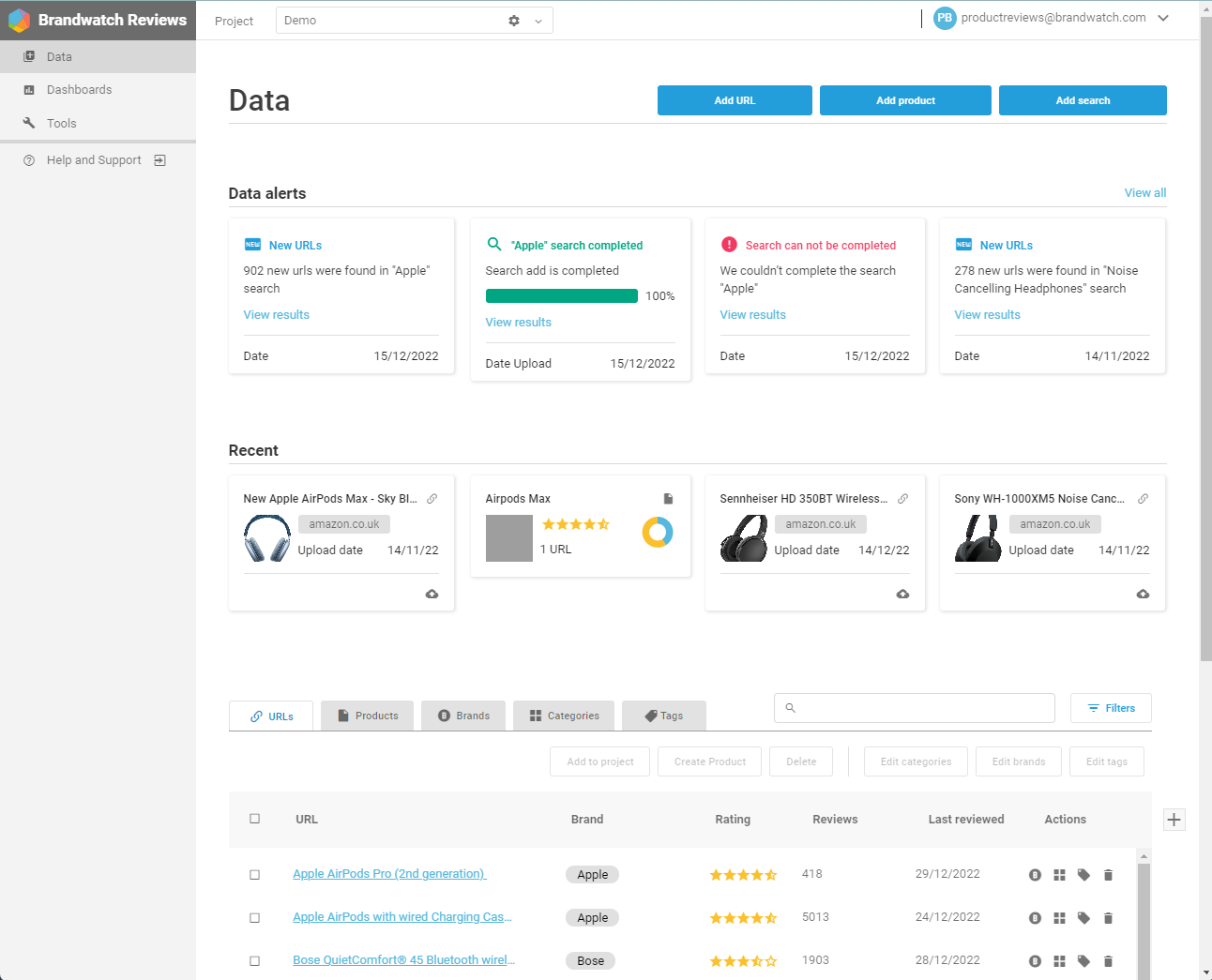The width and height of the screenshot is (1212, 980).
Task: Switch to the Products tab
Action: [x=367, y=716]
